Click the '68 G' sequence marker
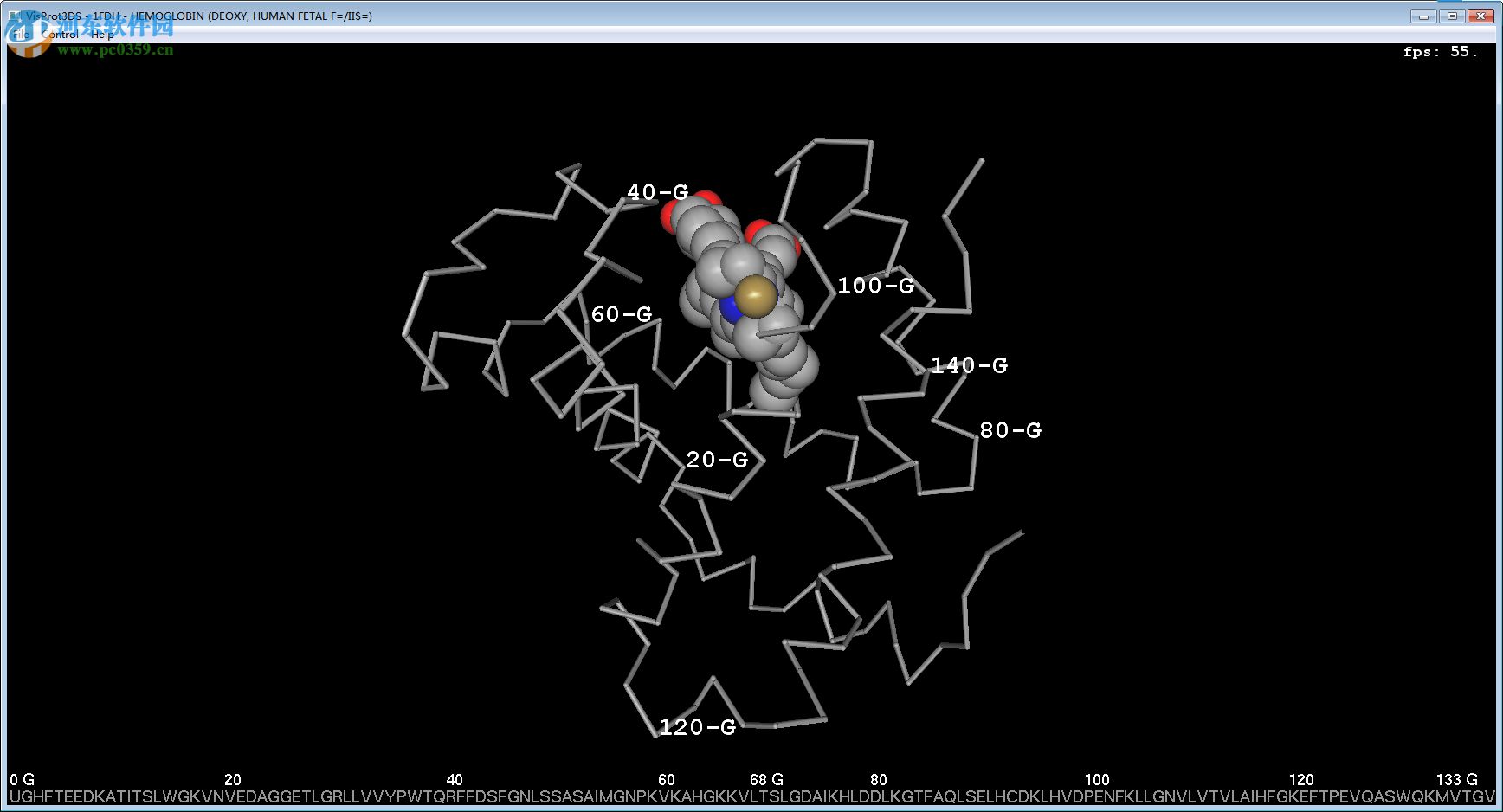Screen dimensions: 1503x812 click(x=766, y=780)
